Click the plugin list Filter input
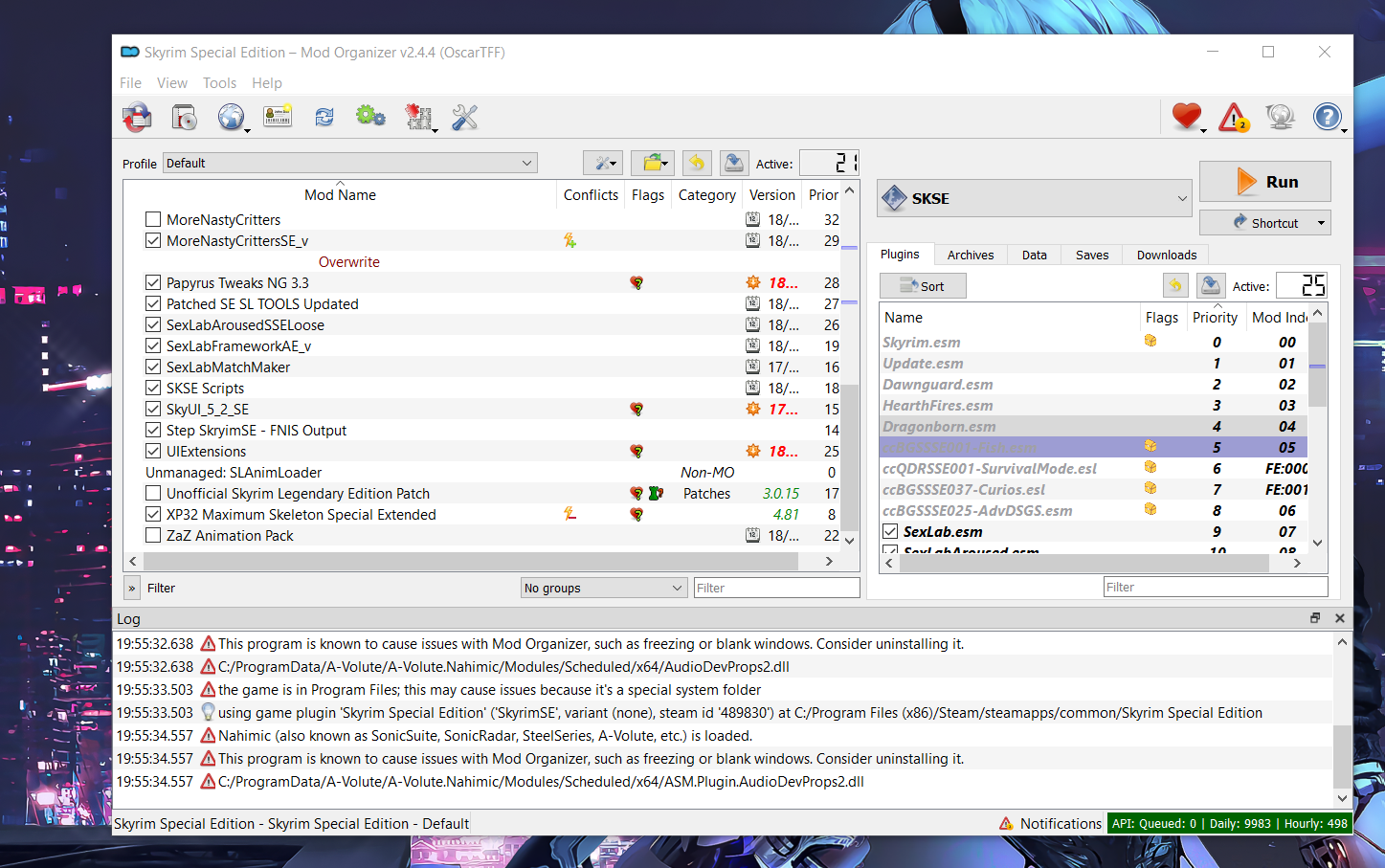This screenshot has height=868, width=1385. pyautogui.click(x=1216, y=587)
